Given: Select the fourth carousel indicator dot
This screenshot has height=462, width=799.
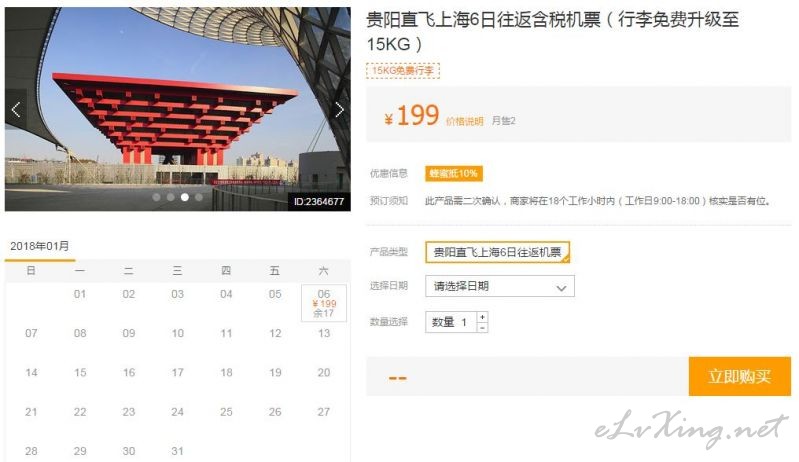Looking at the screenshot, I should 199,197.
